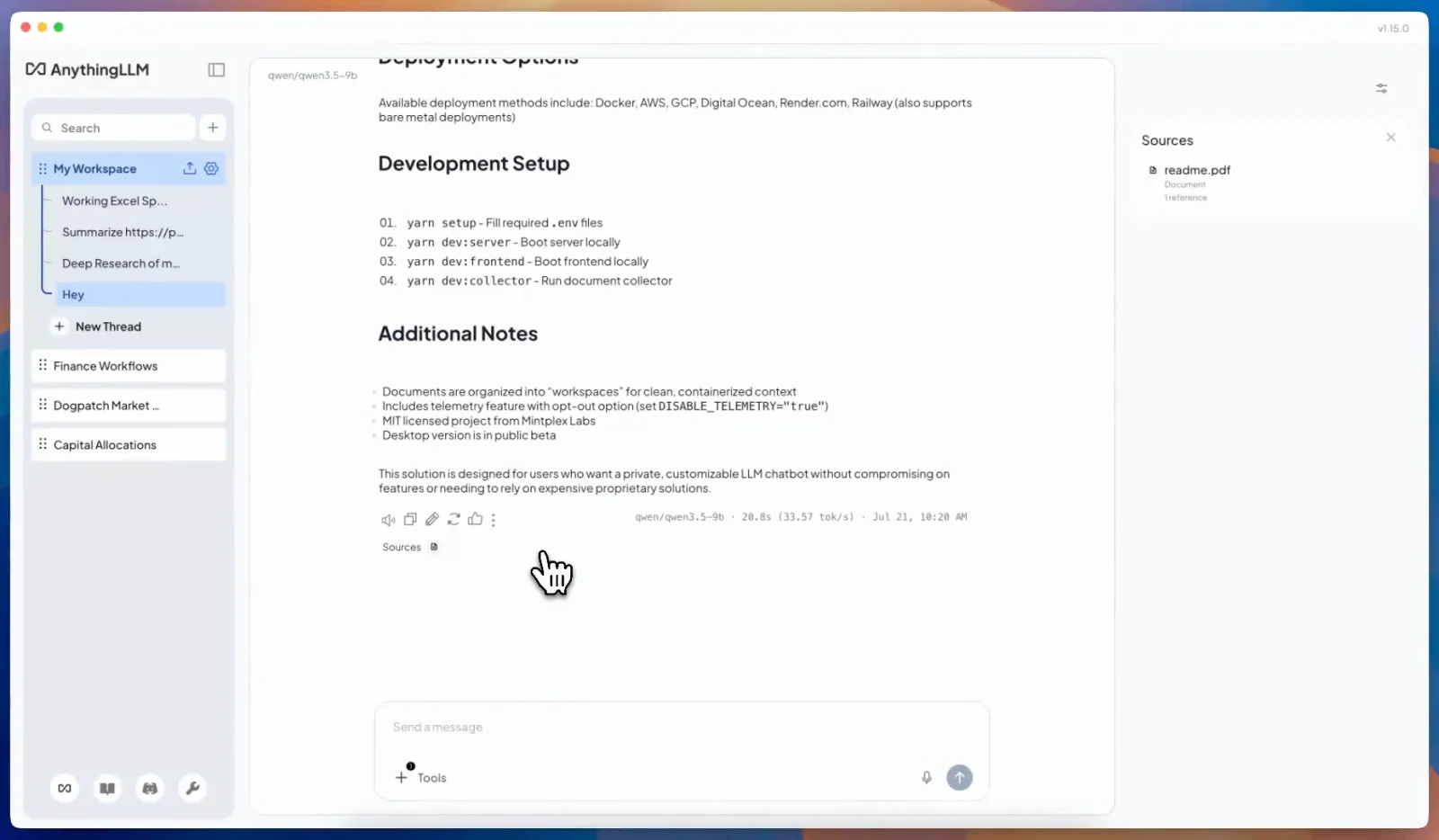
Task: Click the Additional Notes heading
Action: pyautogui.click(x=458, y=334)
